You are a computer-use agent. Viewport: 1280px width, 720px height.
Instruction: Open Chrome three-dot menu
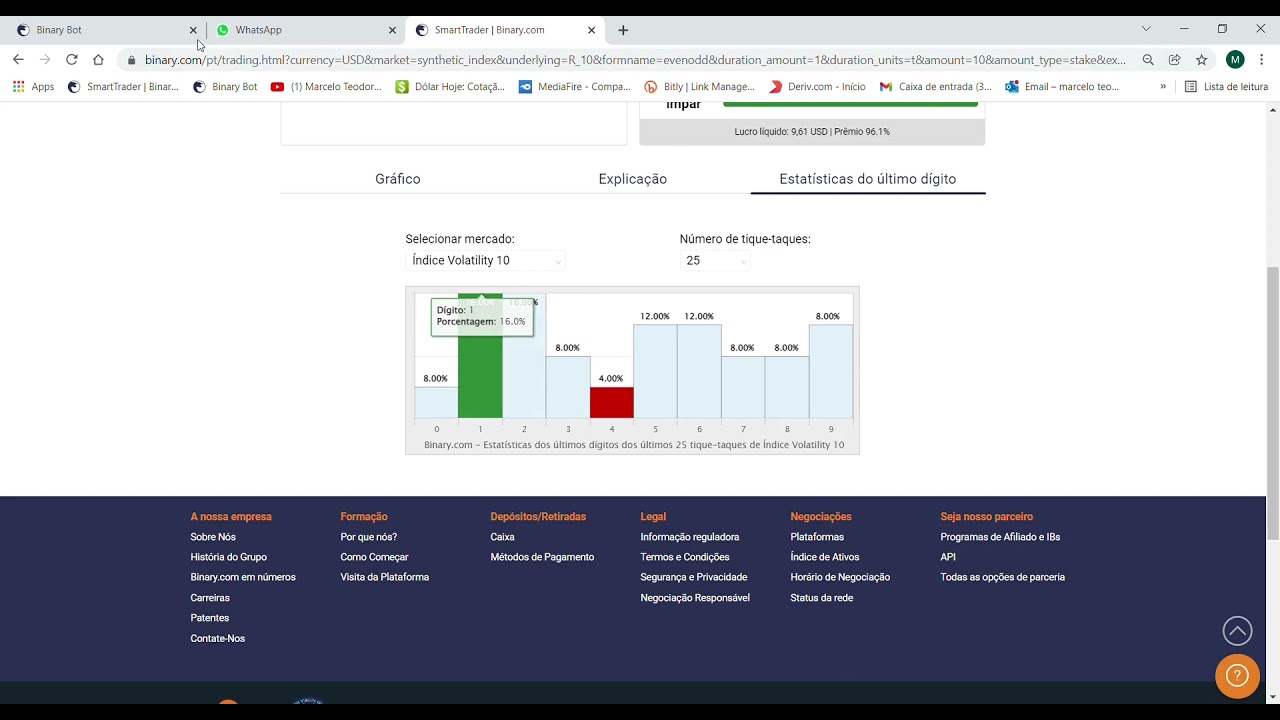[1262, 60]
